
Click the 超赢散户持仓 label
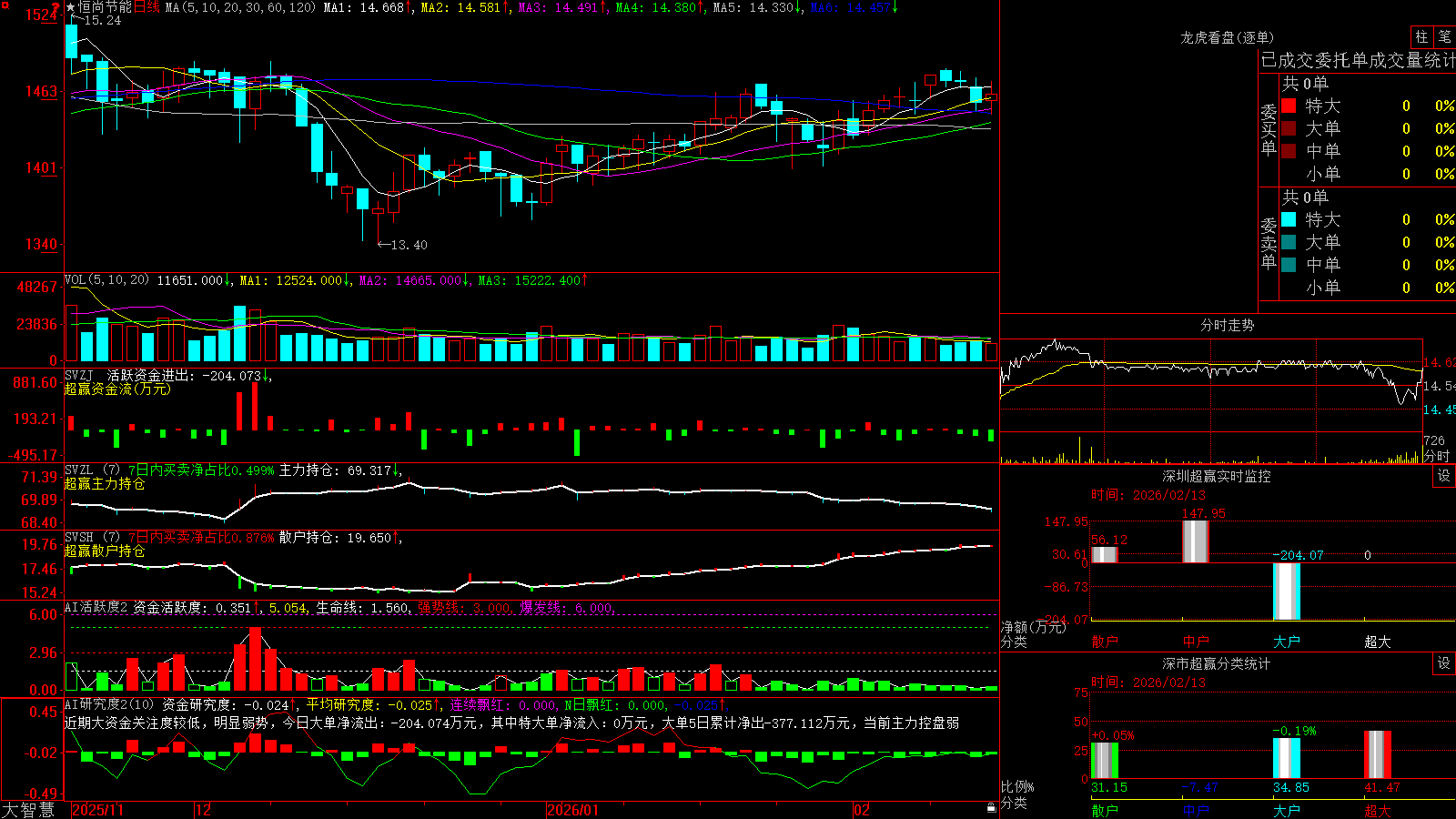coord(105,551)
